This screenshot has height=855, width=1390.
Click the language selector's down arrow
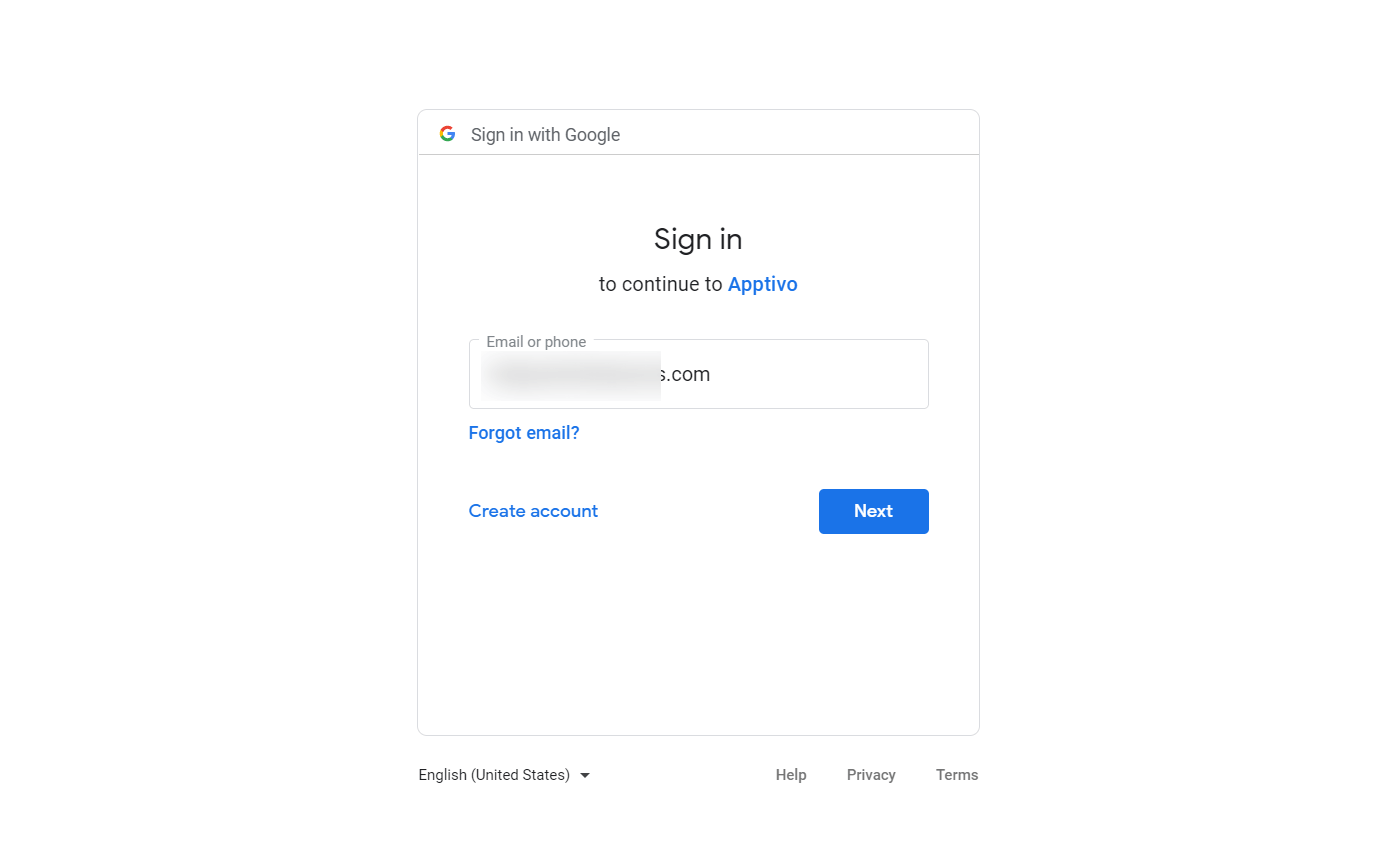(x=585, y=775)
